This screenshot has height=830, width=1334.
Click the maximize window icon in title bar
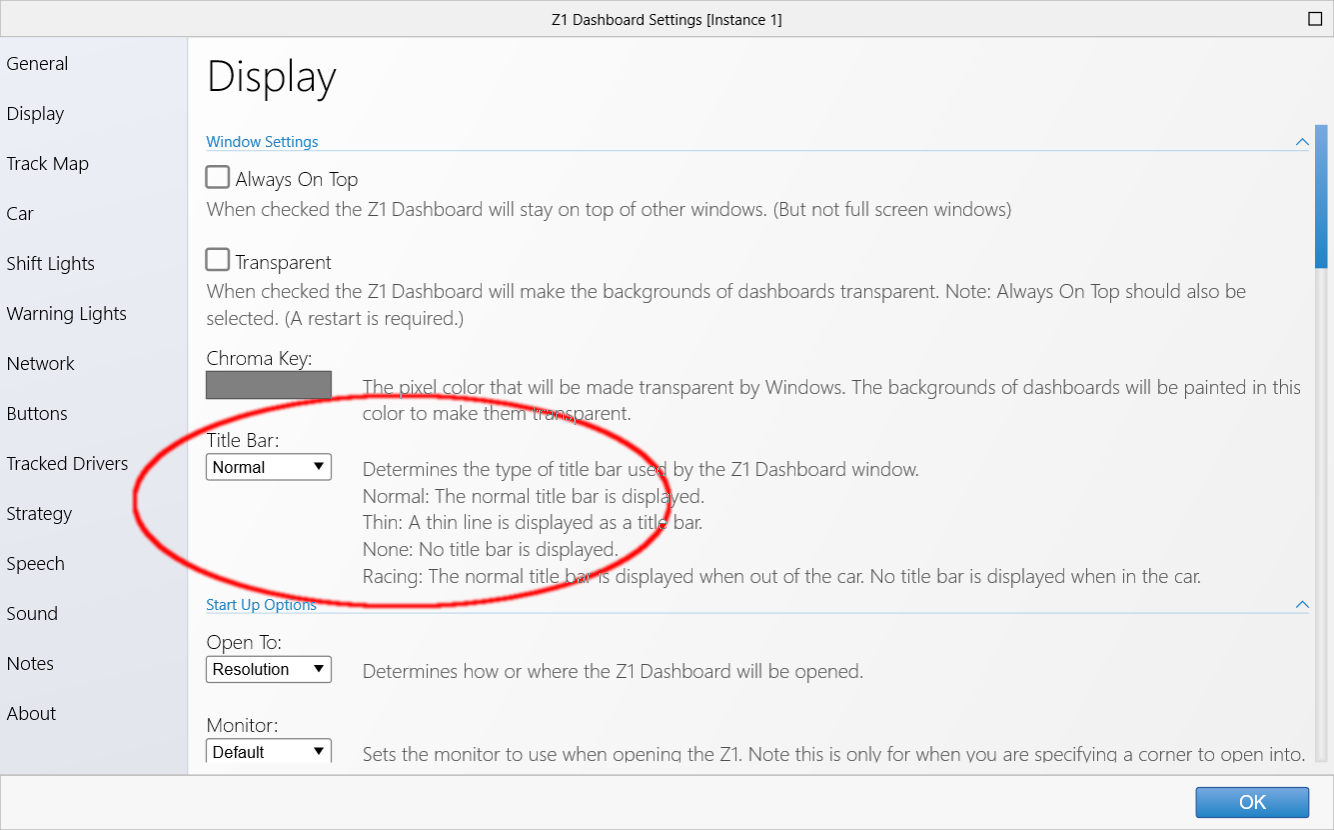point(1314,19)
